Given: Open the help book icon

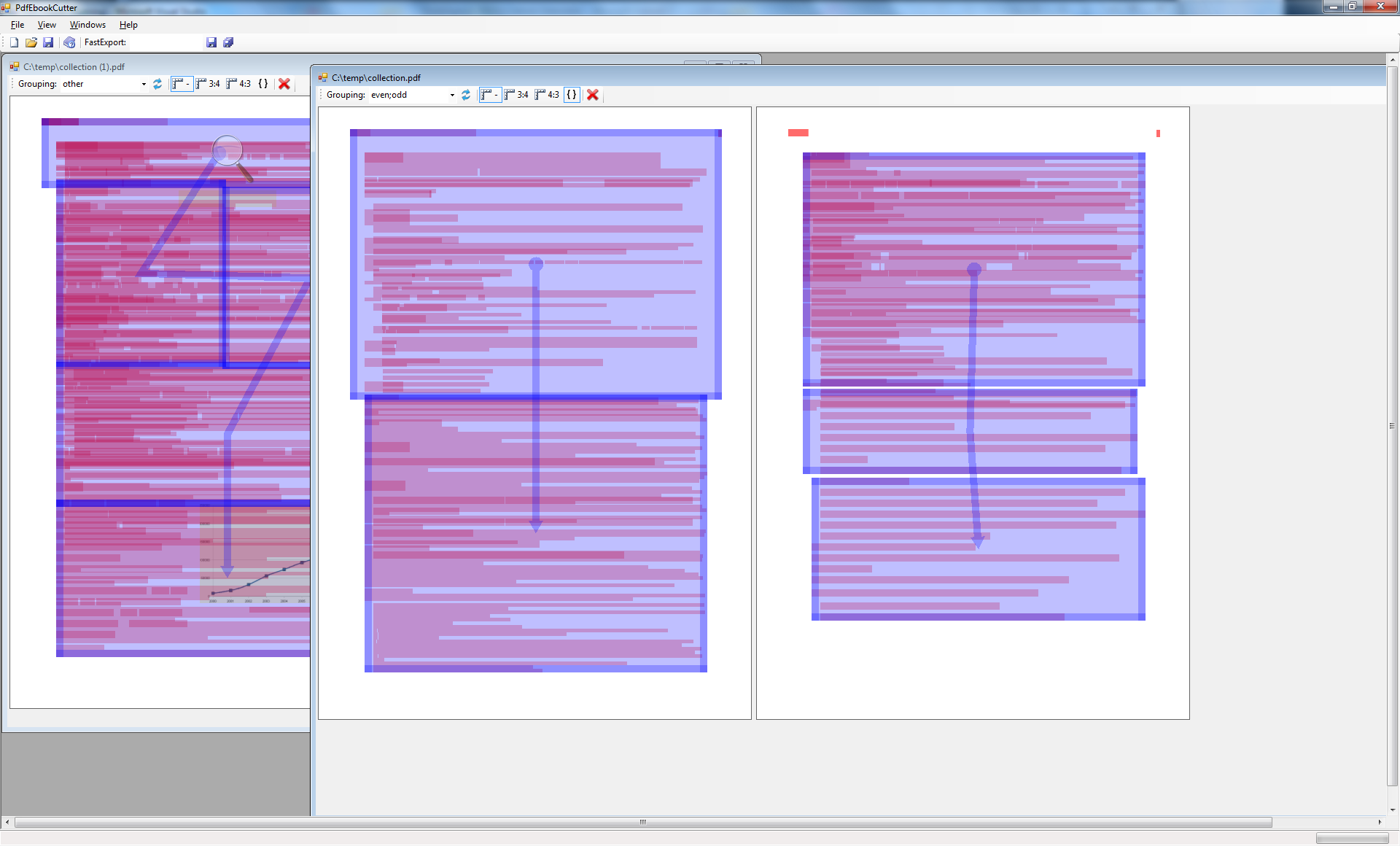Looking at the screenshot, I should point(69,42).
